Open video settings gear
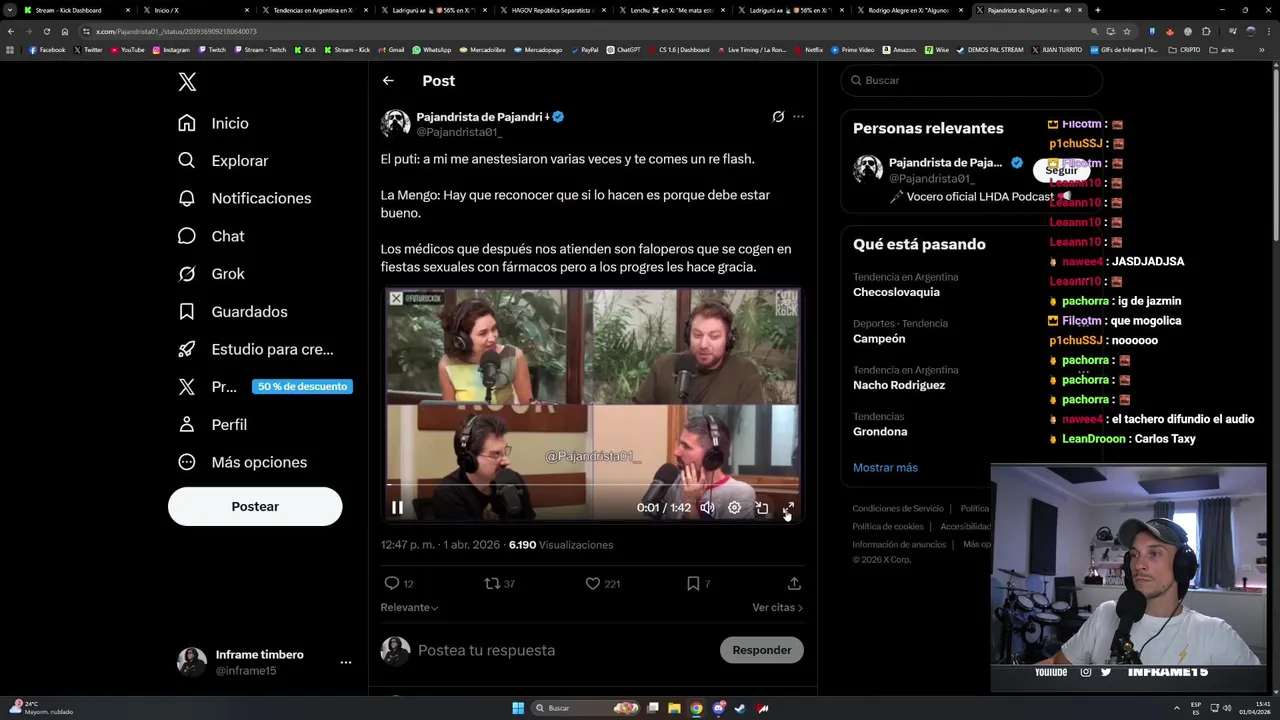 point(734,508)
